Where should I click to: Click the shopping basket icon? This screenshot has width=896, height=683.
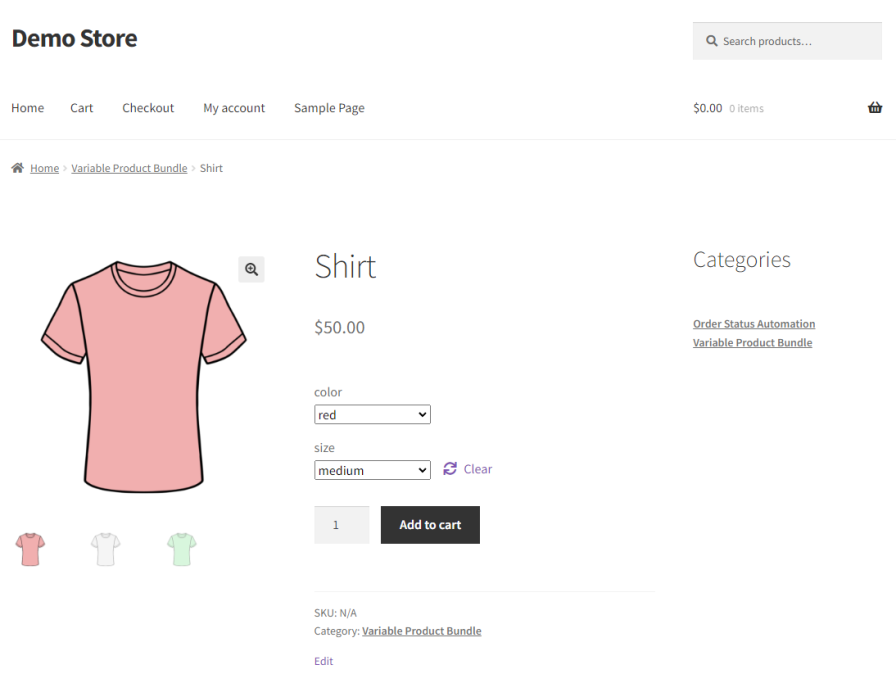pyautogui.click(x=875, y=108)
